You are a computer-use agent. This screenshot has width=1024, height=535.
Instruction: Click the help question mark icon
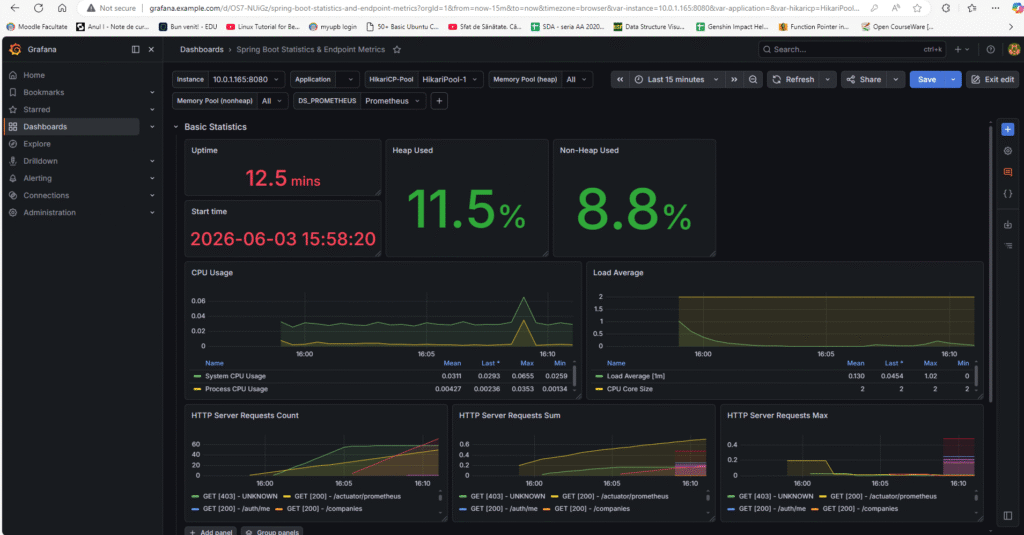point(991,50)
